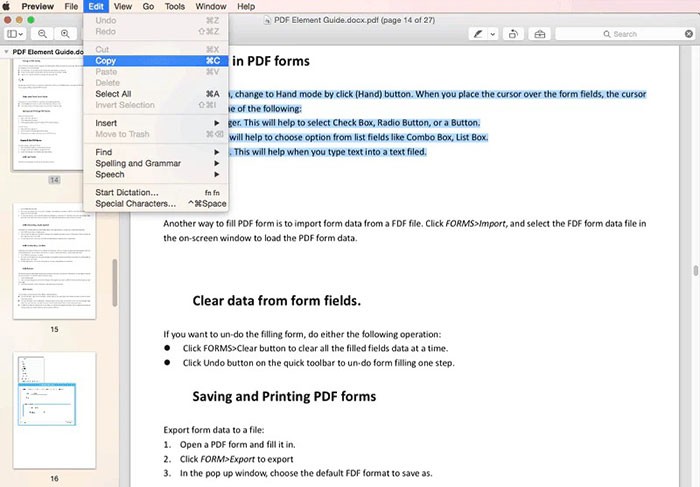Open the highlight color dropdown arrow
This screenshot has height=487, width=700.
coord(493,34)
